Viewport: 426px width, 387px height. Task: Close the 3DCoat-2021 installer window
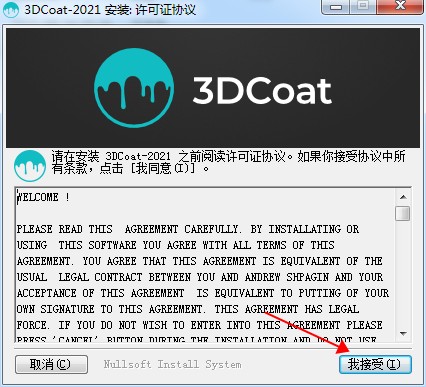(x=401, y=7)
